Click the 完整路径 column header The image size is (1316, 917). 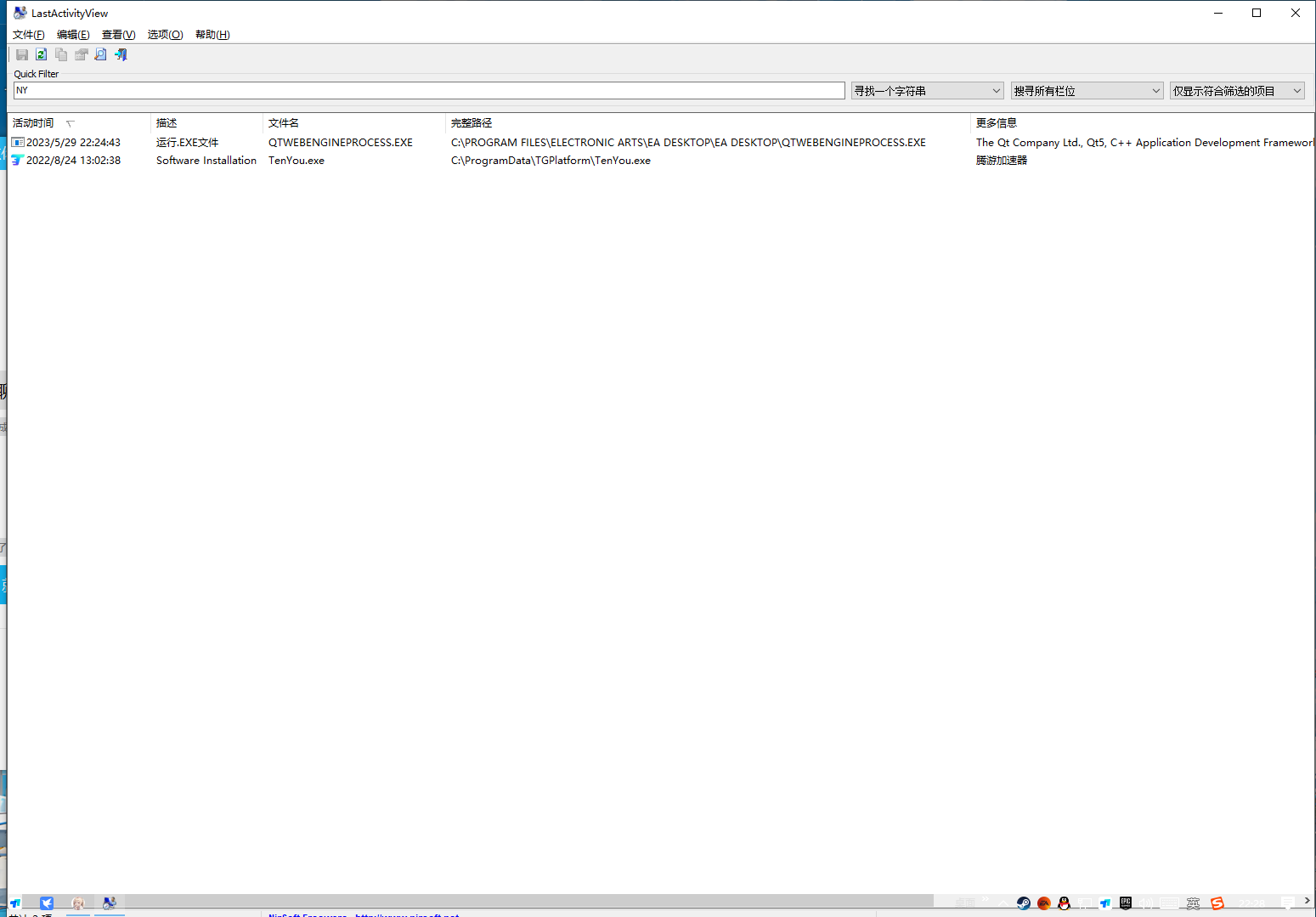pos(708,123)
